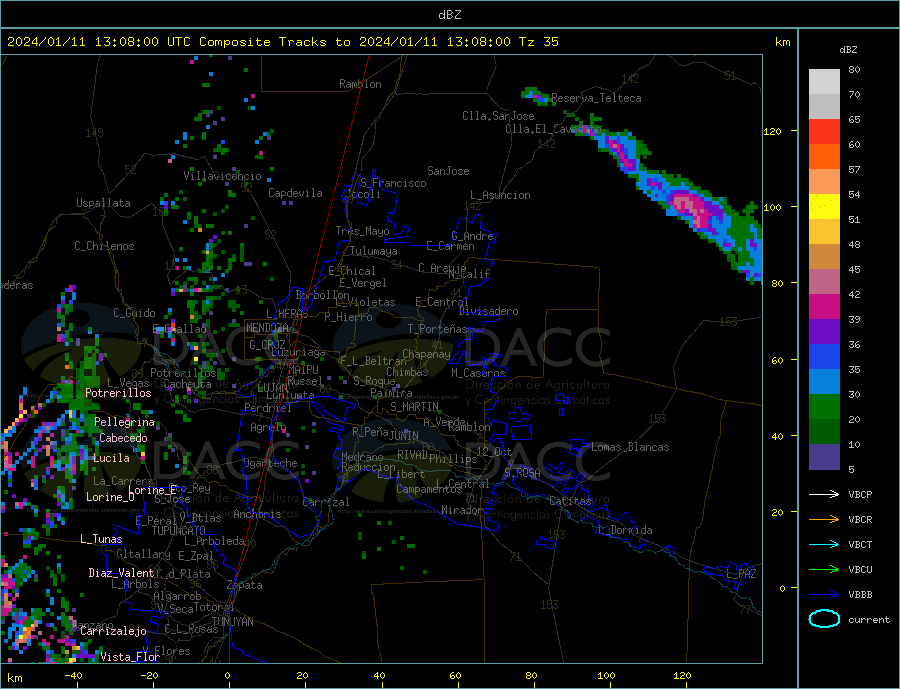
Task: Click the 120 km vertical axis tick
Action: click(772, 131)
